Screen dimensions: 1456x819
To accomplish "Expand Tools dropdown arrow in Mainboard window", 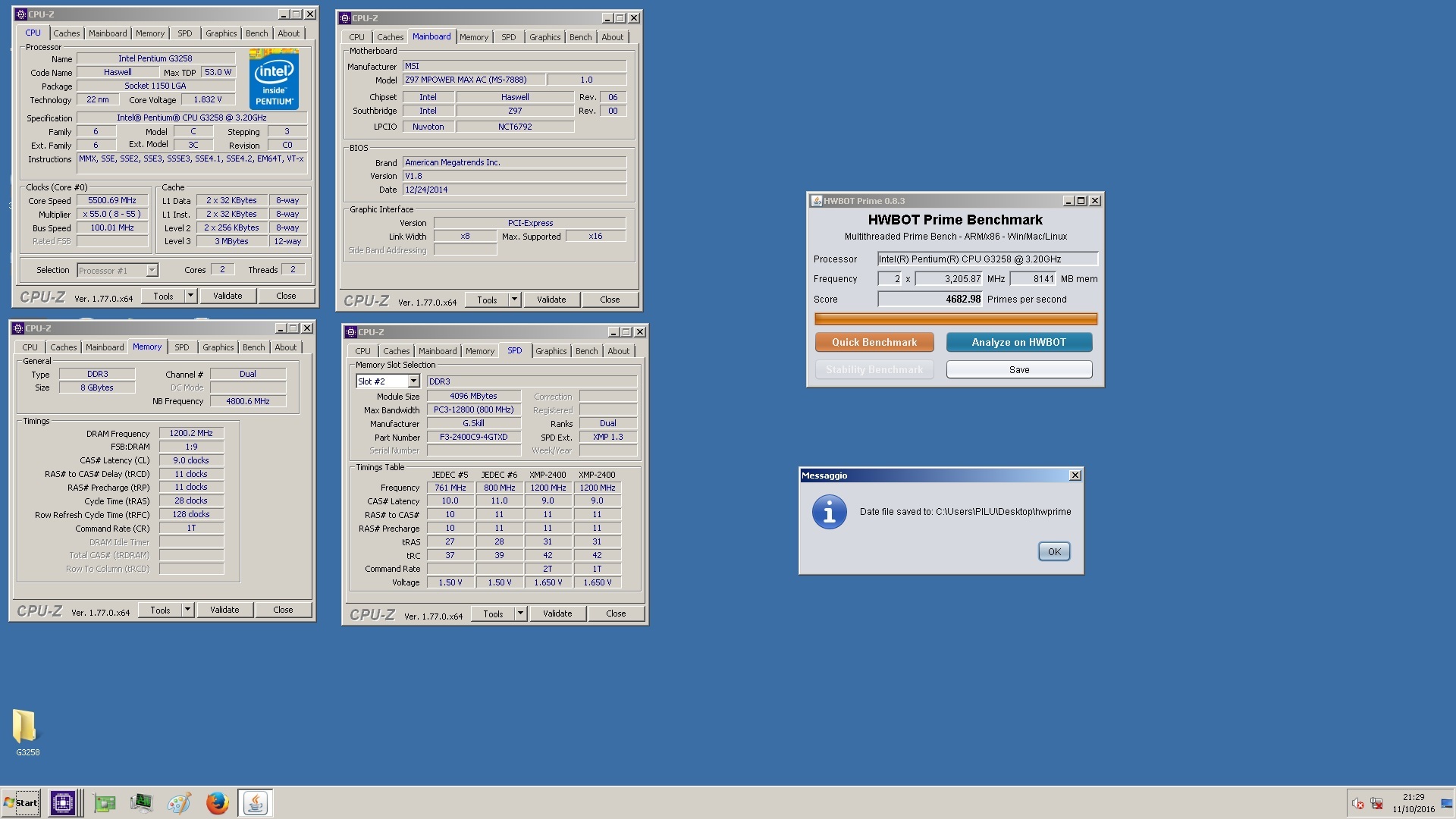I will click(514, 300).
